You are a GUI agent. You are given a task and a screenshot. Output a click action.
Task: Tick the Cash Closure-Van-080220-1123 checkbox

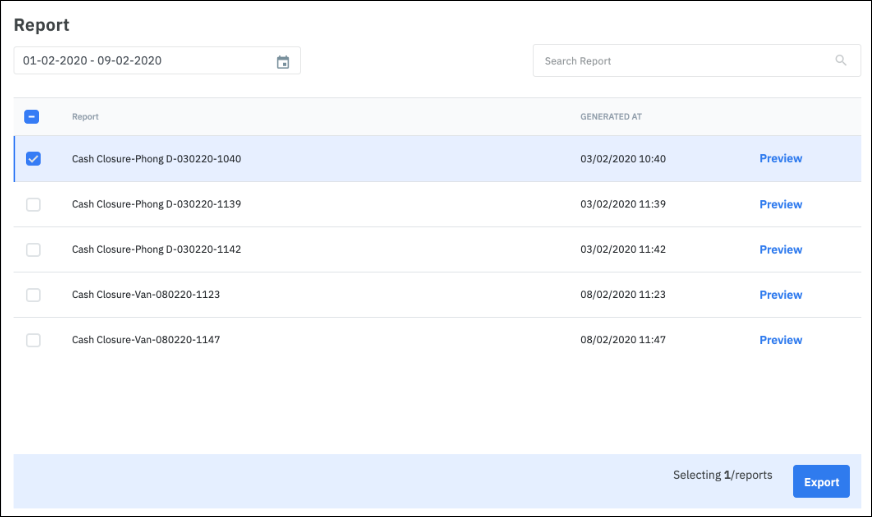click(33, 295)
